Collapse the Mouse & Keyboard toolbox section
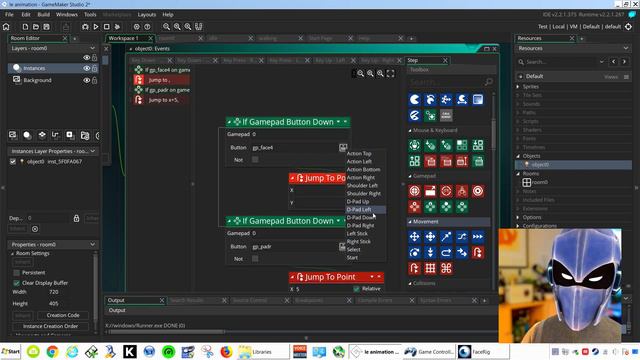Screen dimensions: 640x360 pyautogui.click(x=410, y=131)
